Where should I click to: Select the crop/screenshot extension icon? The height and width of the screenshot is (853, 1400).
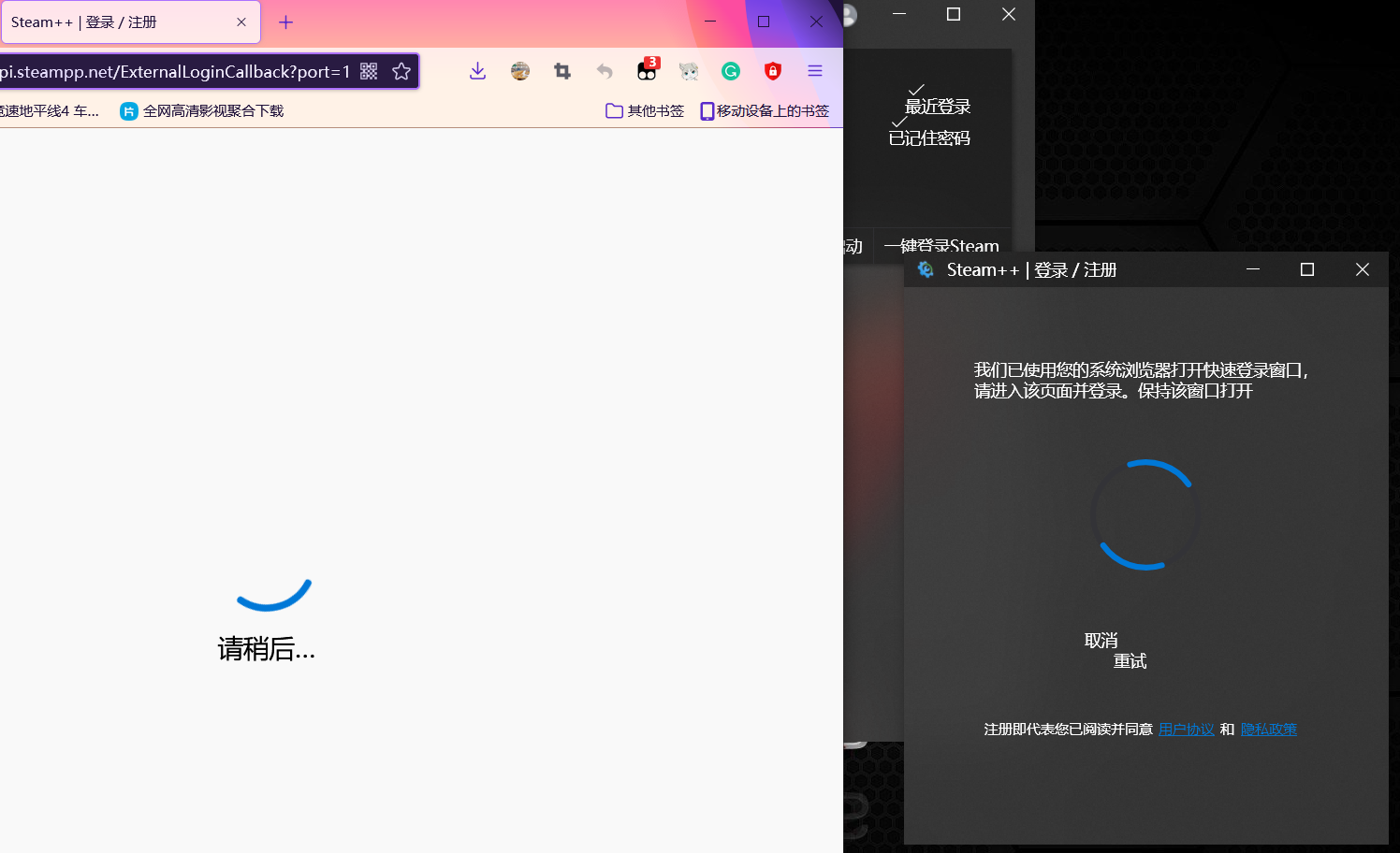pyautogui.click(x=561, y=70)
